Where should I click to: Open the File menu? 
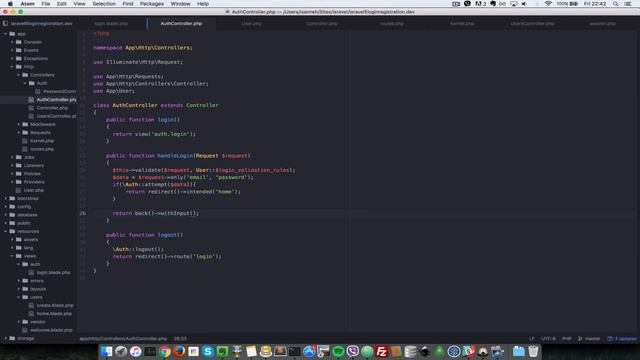(x=46, y=4)
